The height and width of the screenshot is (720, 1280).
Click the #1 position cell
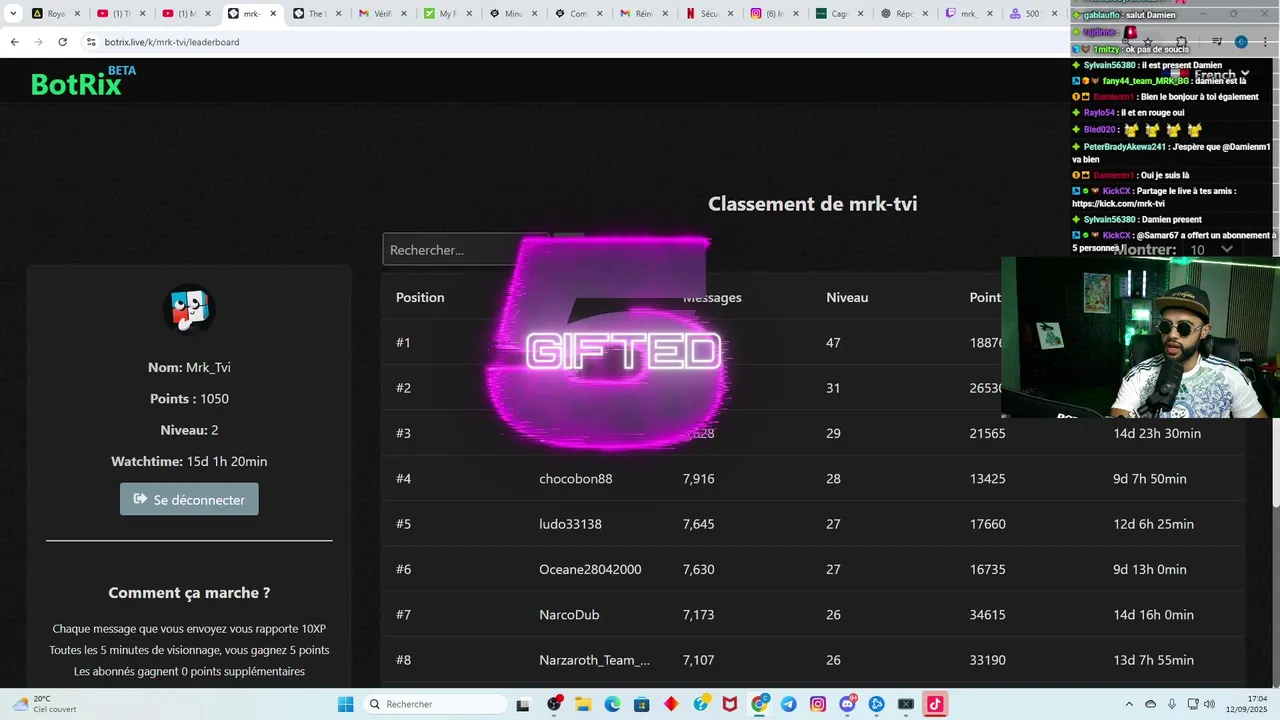tap(403, 342)
